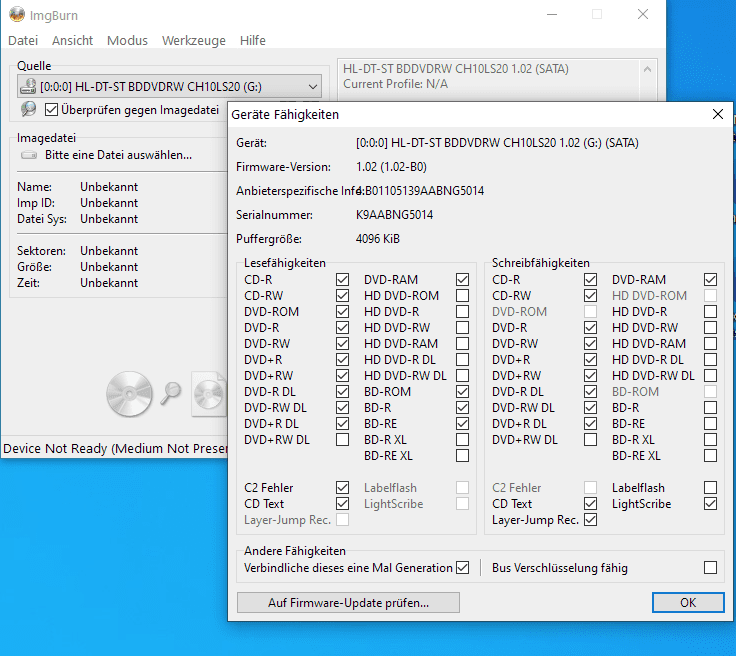The image size is (736, 656).
Task: Click Auf Firmware-Update prüfen button
Action: coord(348,603)
